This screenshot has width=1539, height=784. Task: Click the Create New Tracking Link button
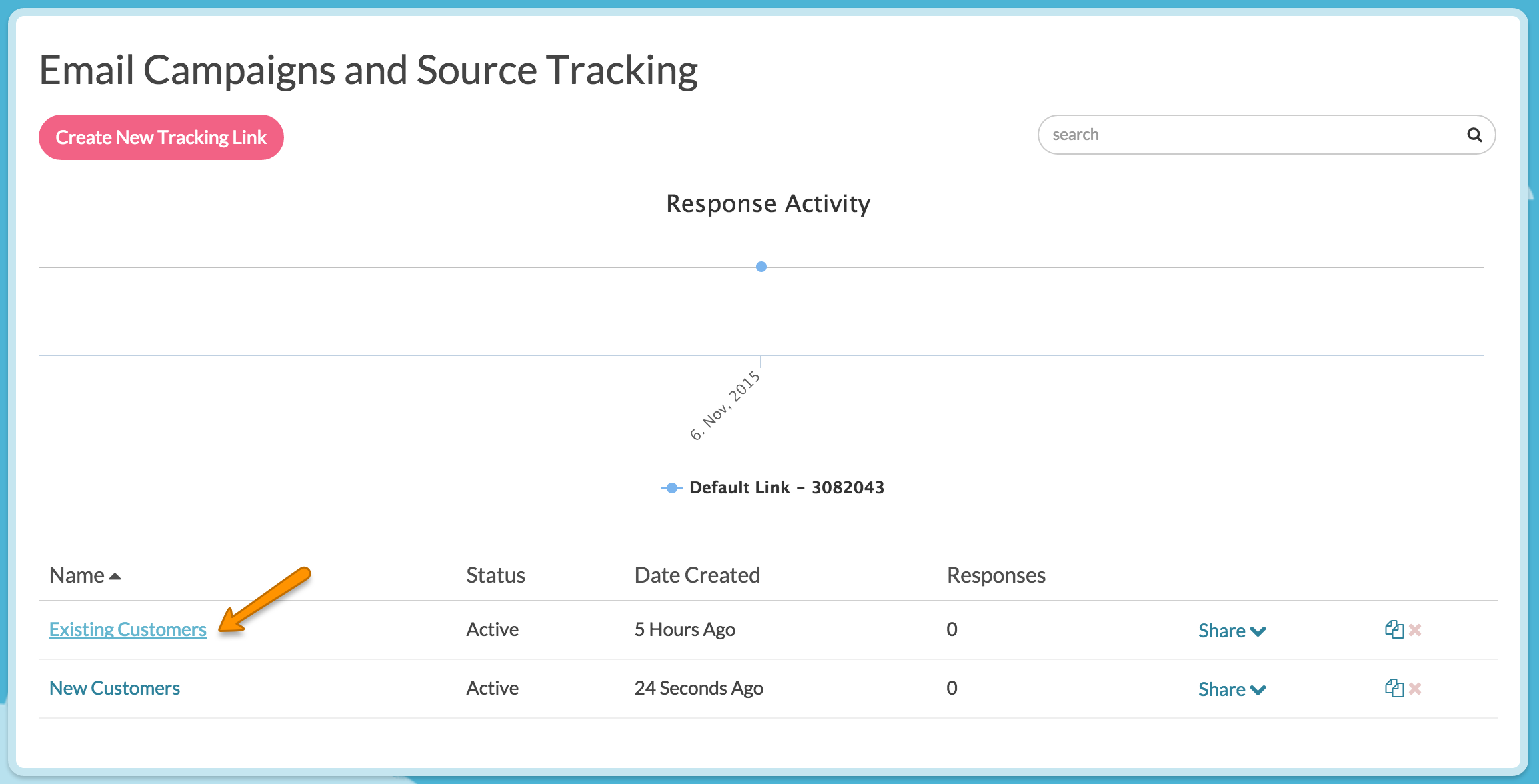161,137
